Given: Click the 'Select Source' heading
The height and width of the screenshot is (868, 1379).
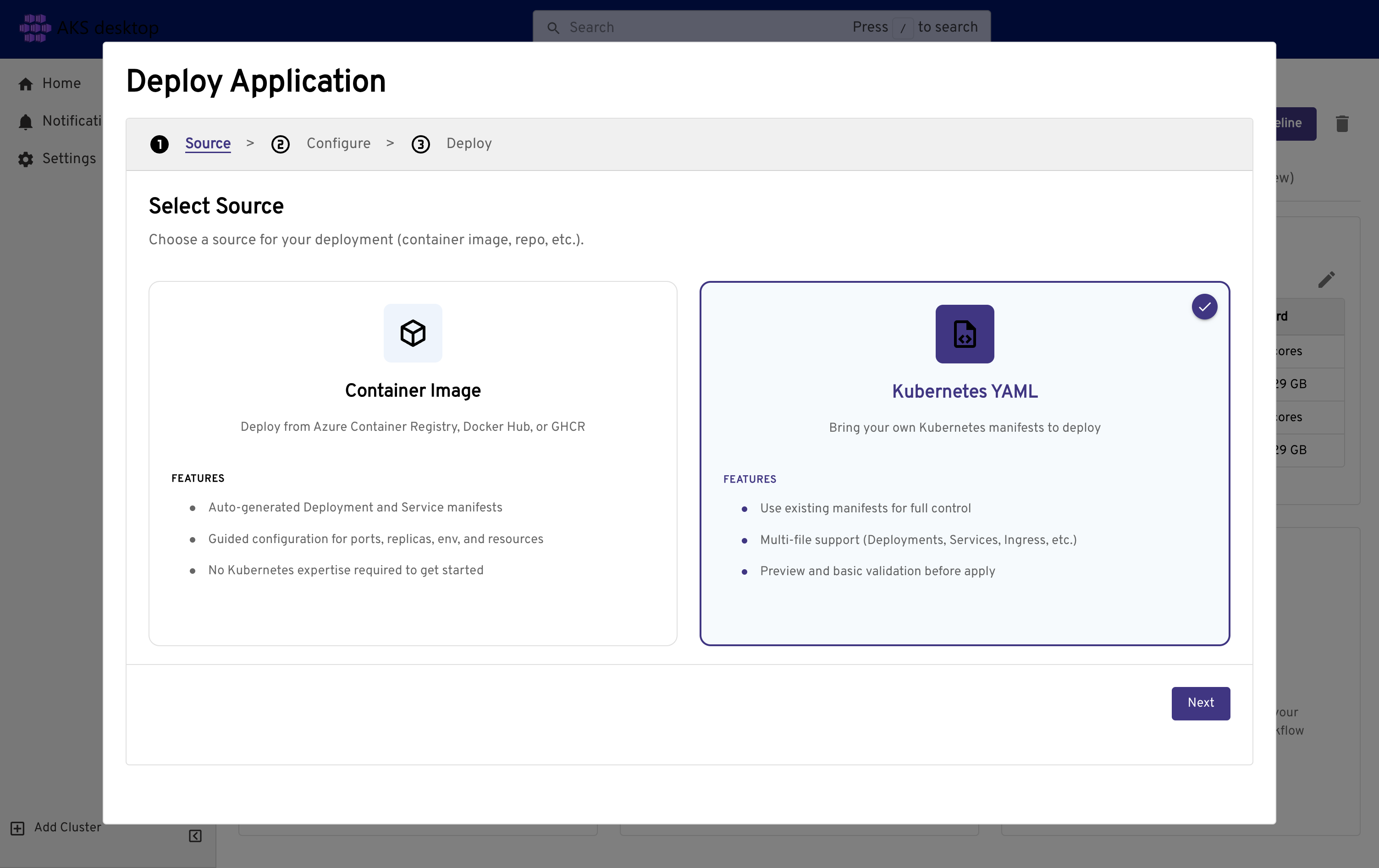Looking at the screenshot, I should point(216,206).
